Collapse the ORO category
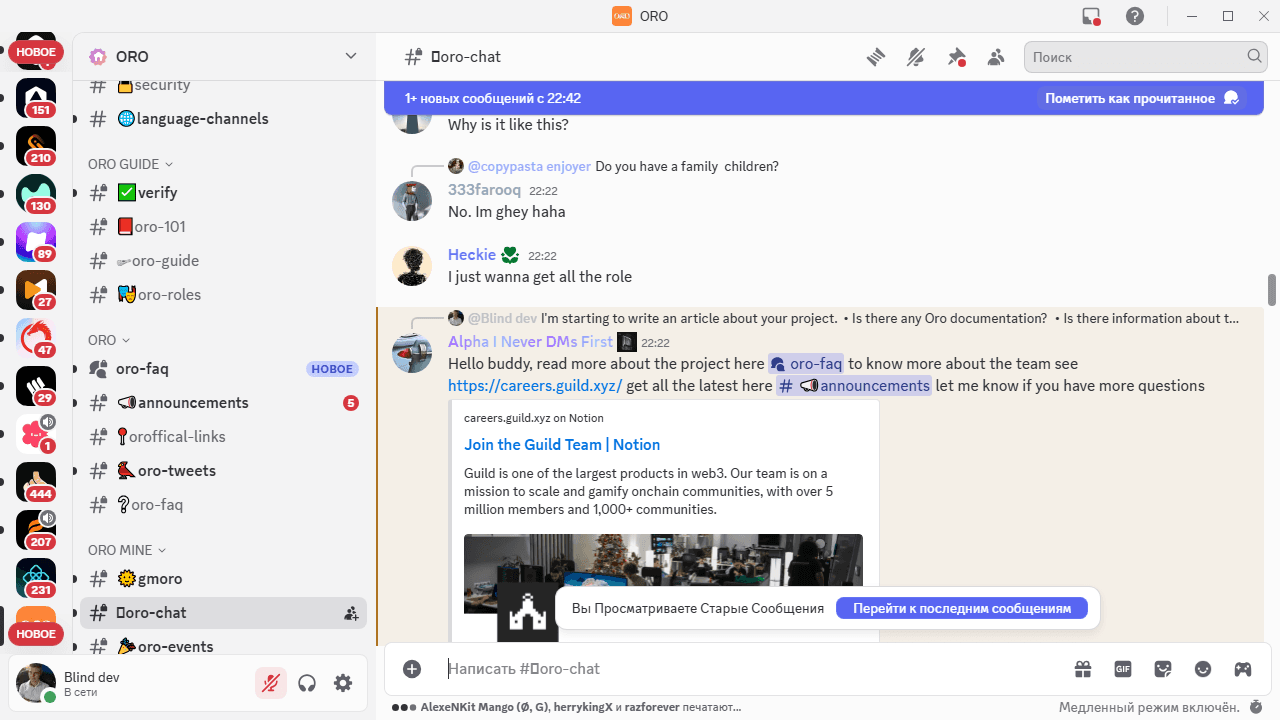This screenshot has width=1280, height=720. pyautogui.click(x=109, y=340)
